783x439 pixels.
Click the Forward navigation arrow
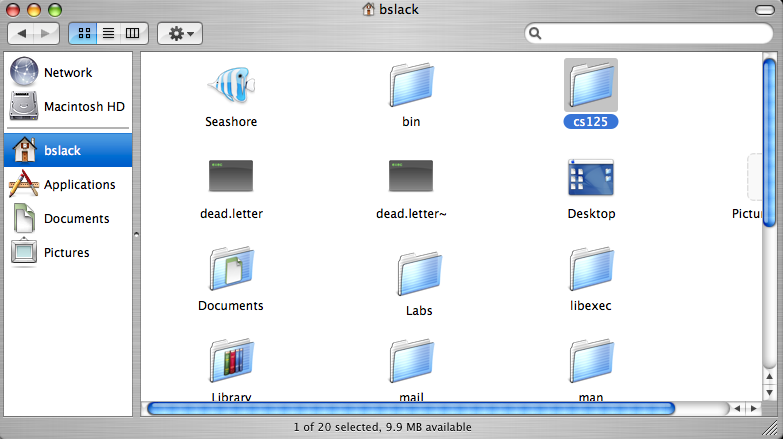[x=46, y=34]
